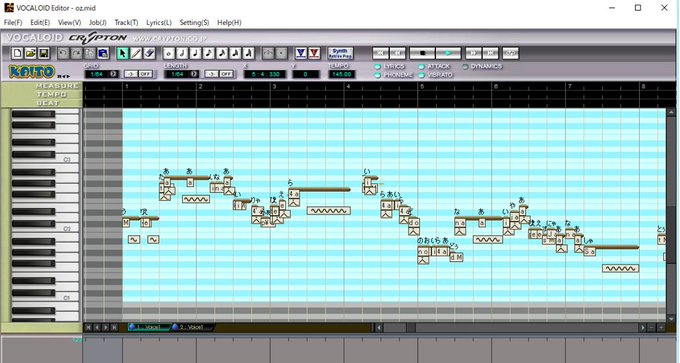Viewport: 680px width, 363px height.
Task: Click the first track tab navigation arrow
Action: (x=88, y=327)
